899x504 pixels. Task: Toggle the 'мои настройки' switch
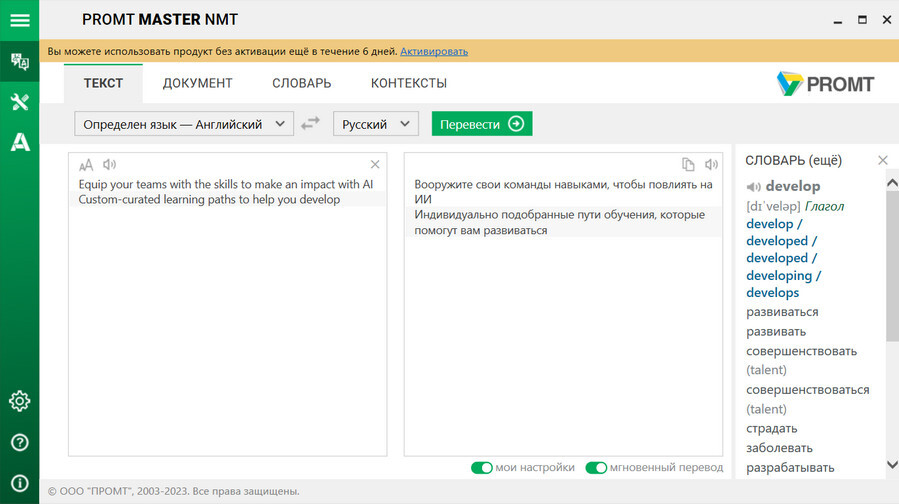(482, 468)
